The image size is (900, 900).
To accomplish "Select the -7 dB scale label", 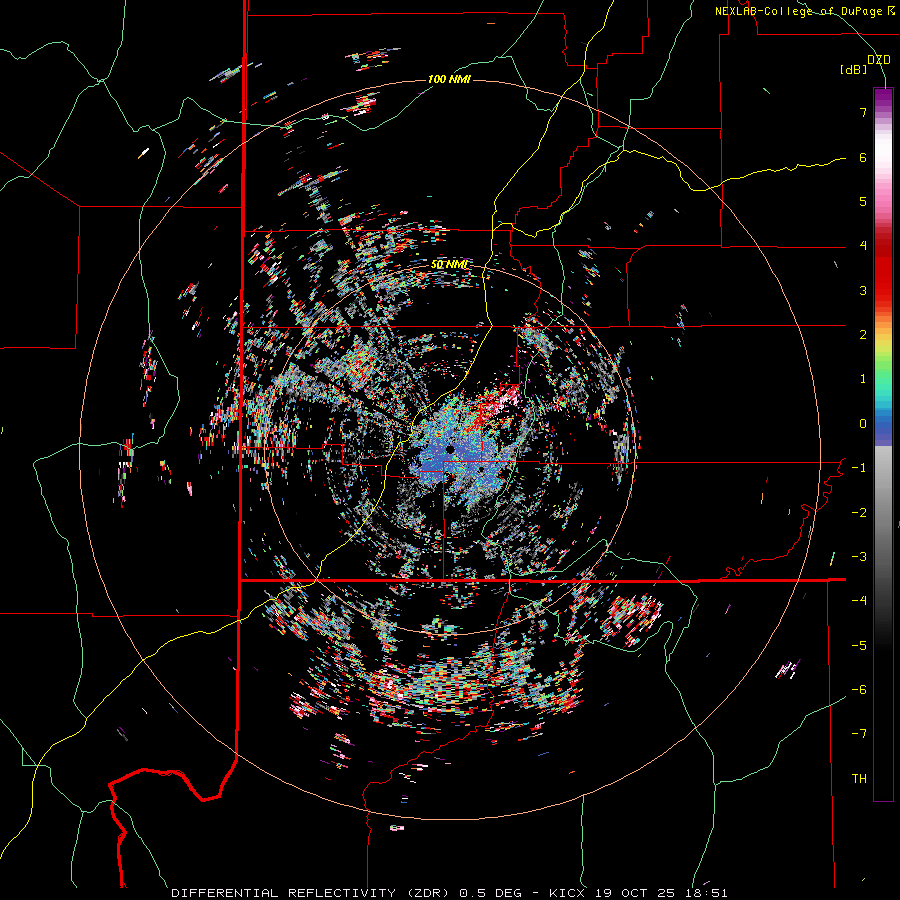I will tap(859, 734).
